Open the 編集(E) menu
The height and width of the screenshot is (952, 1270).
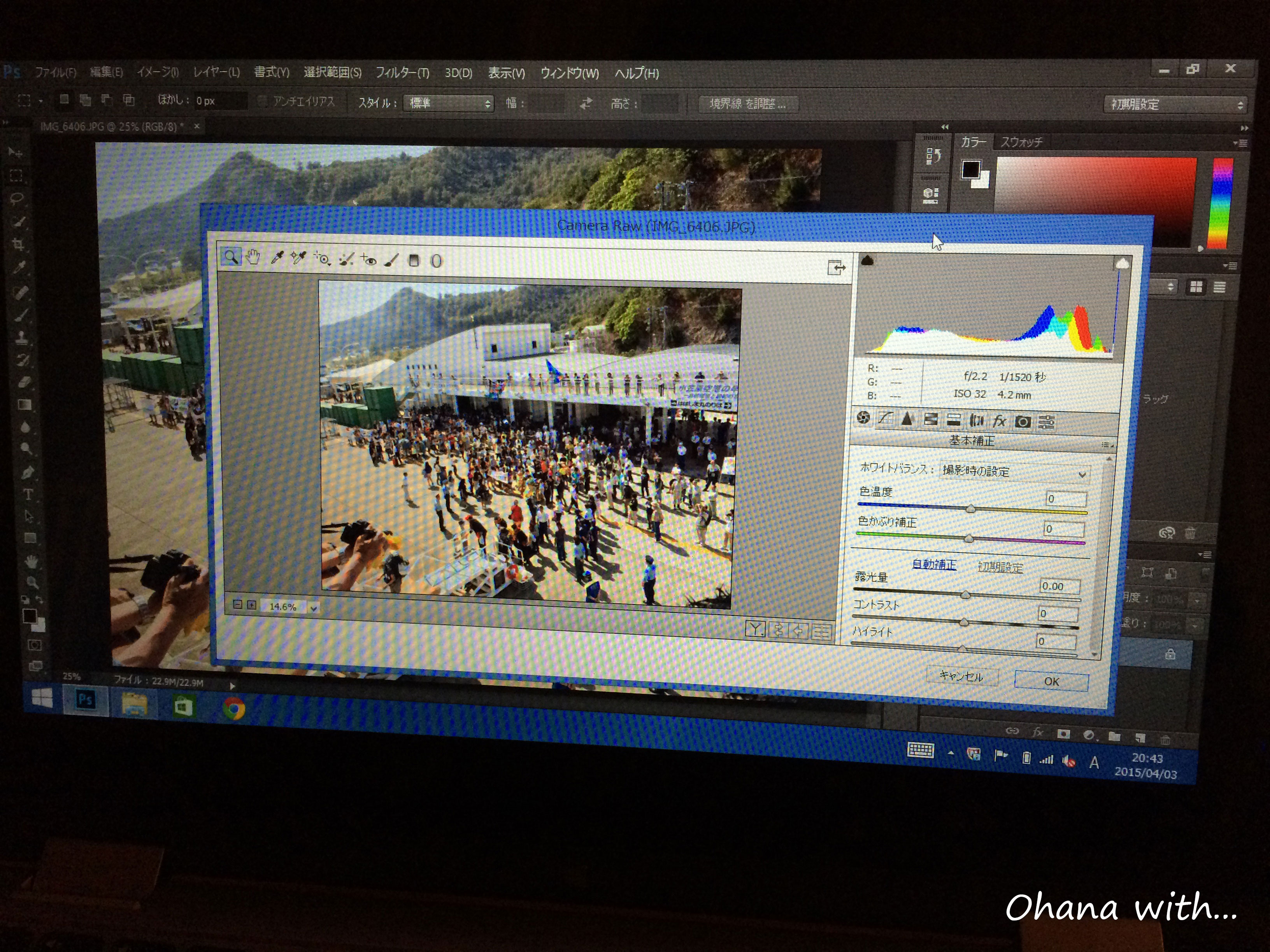106,72
